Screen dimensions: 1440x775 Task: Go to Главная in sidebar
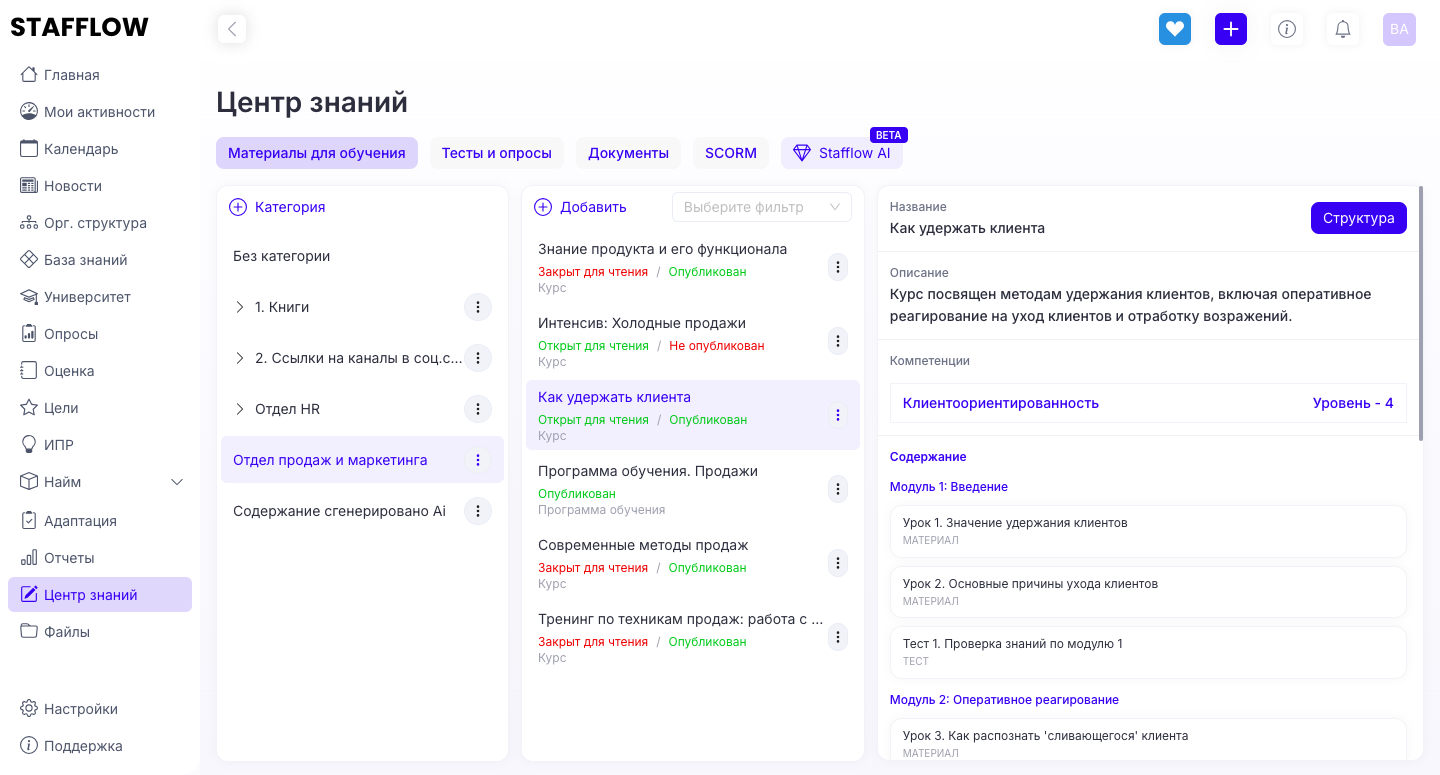pyautogui.click(x=100, y=75)
